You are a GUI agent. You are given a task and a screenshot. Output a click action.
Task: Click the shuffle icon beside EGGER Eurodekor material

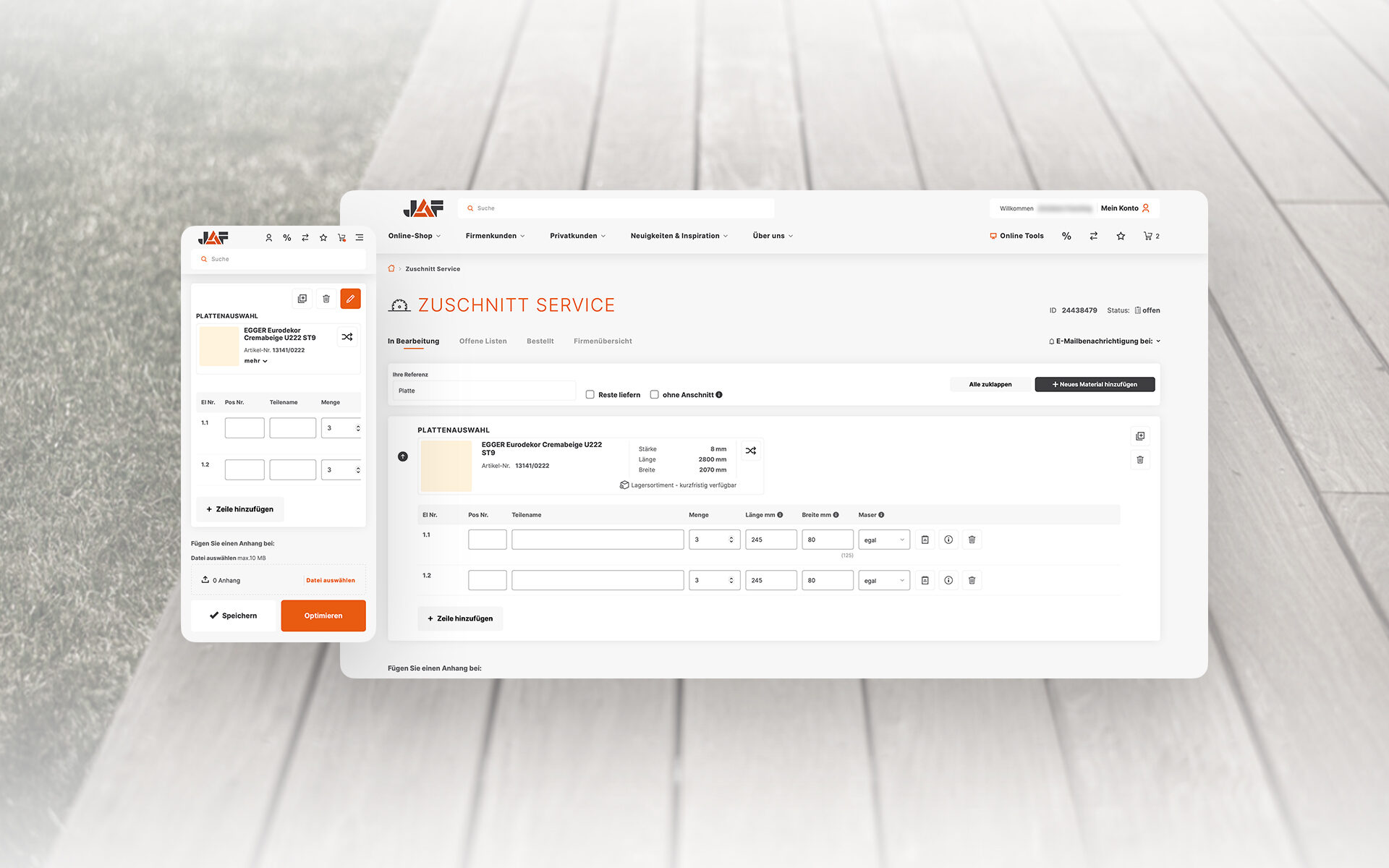click(x=751, y=451)
